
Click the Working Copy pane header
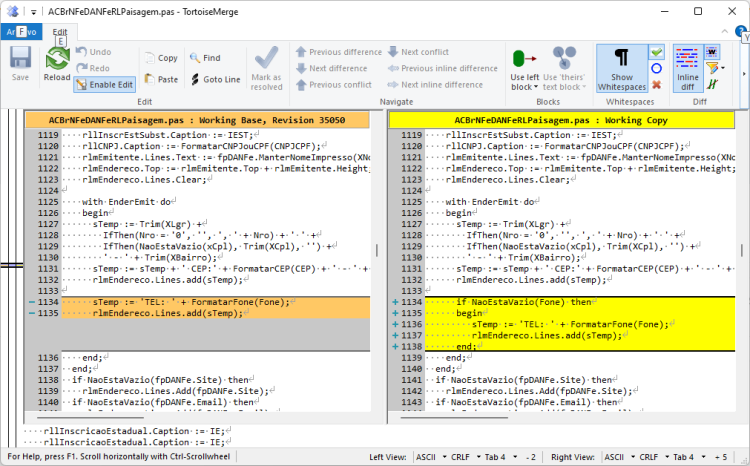pos(562,120)
